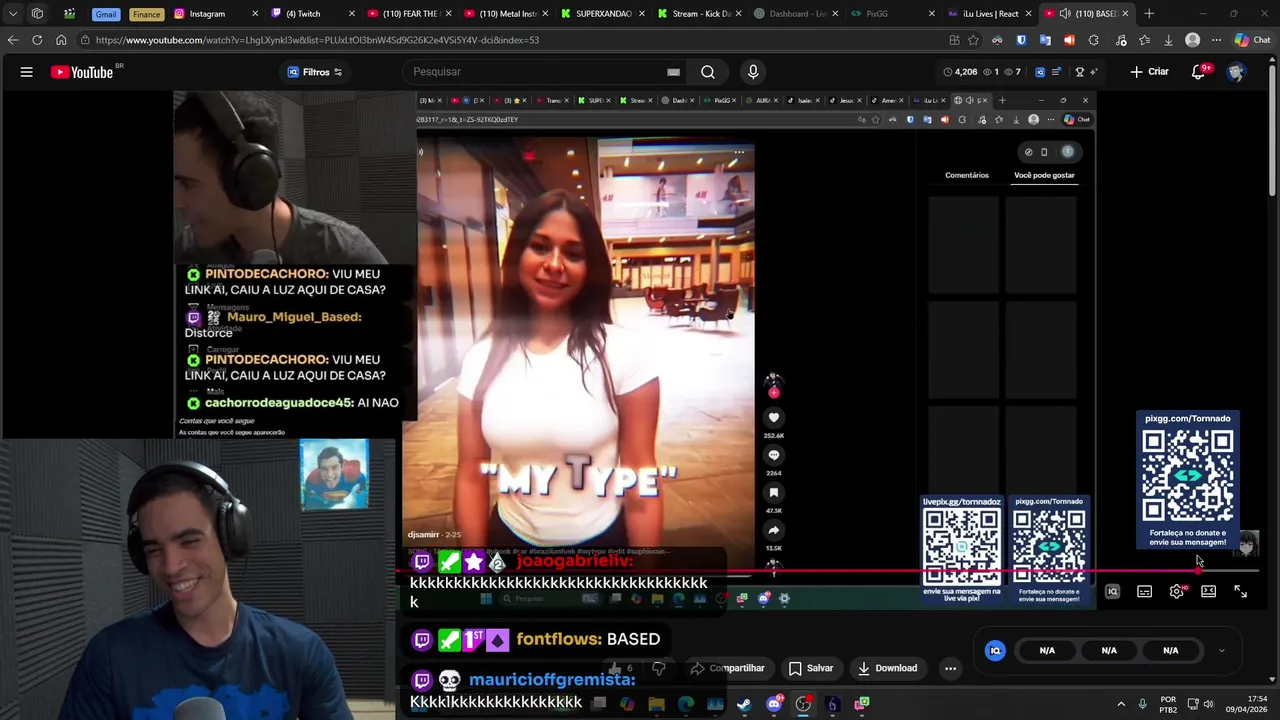
Task: Show hidden system tray icons
Action: [x=1120, y=704]
